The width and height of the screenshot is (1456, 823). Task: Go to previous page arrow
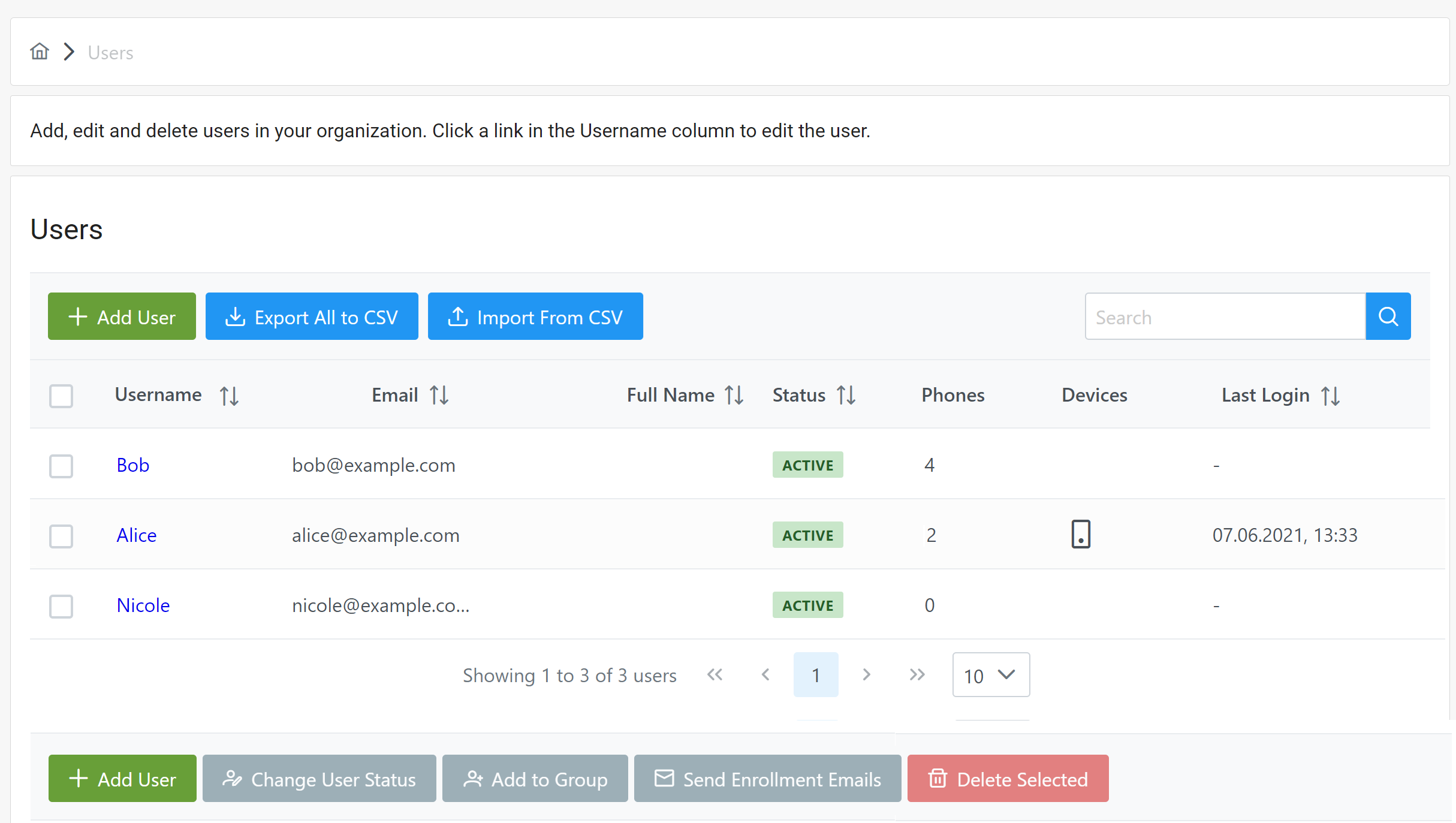pyautogui.click(x=765, y=675)
